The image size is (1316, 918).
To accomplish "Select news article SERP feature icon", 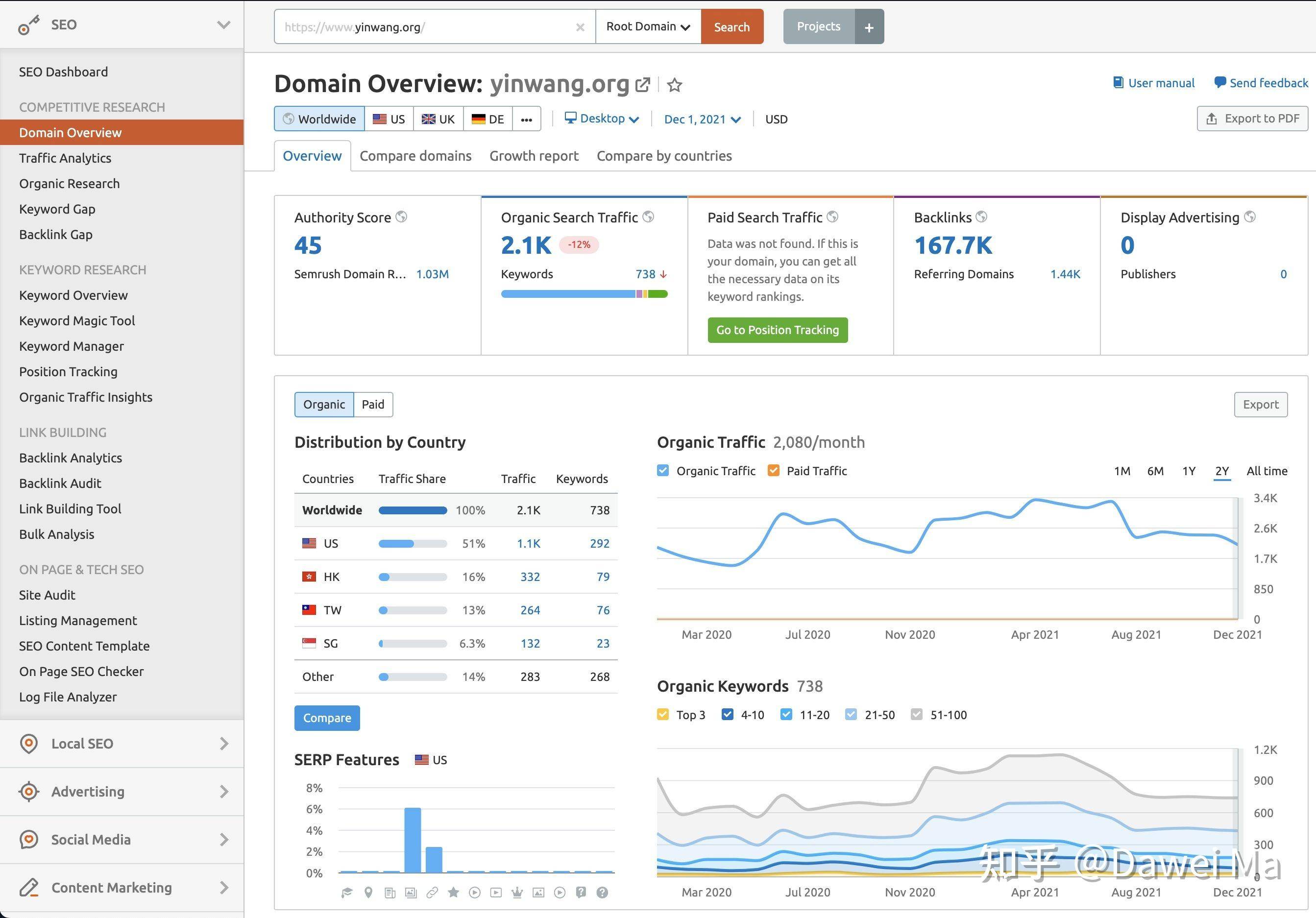I will click(390, 892).
